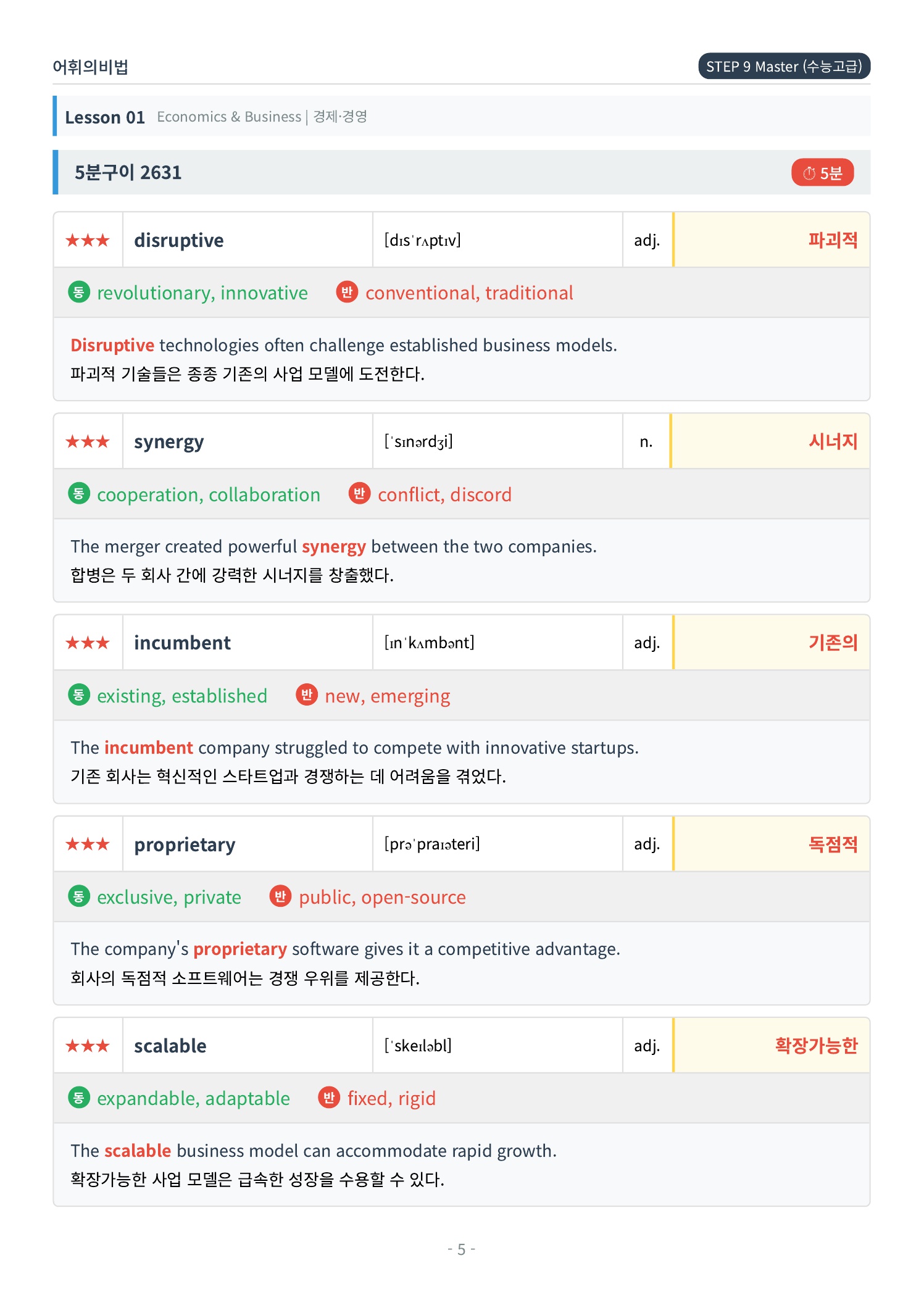
Task: Click the red 5분 timer badge
Action: (x=822, y=173)
